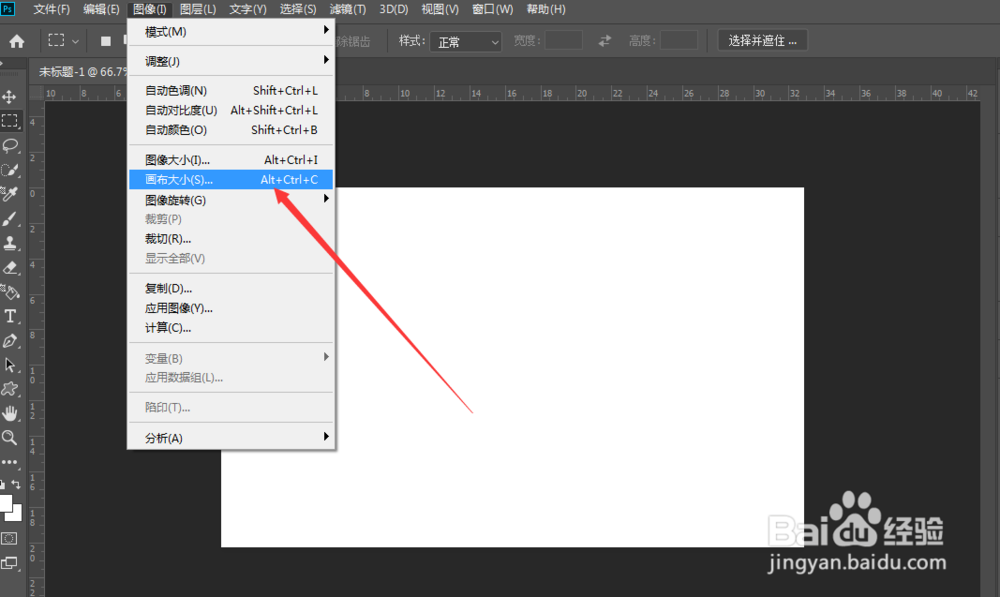Open the 窗口(W) menu
Viewport: 1000px width, 597px height.
pyautogui.click(x=492, y=9)
